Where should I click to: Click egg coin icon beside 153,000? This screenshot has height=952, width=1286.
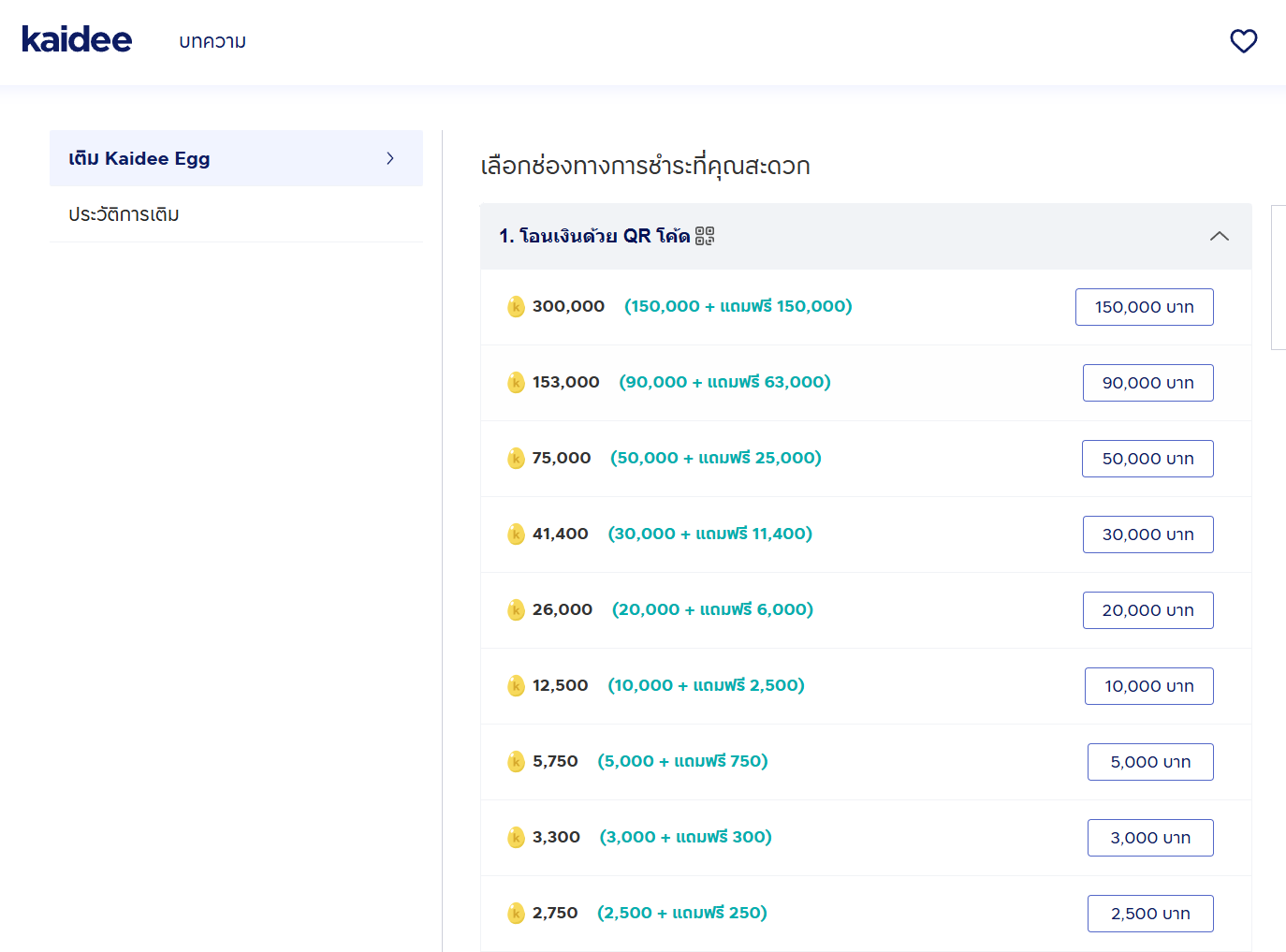[516, 383]
